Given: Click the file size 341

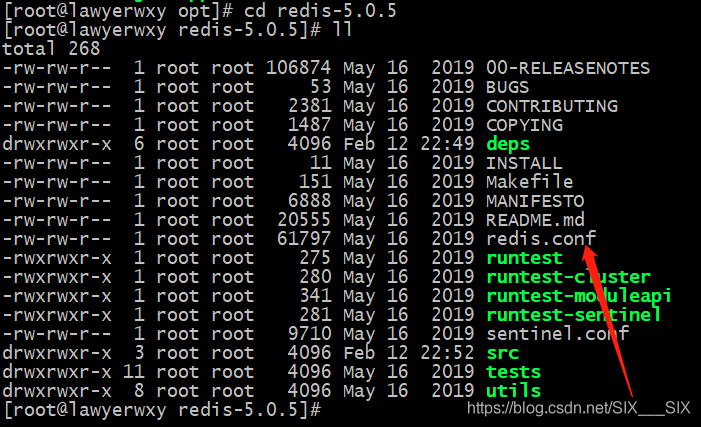Looking at the screenshot, I should tap(315, 296).
